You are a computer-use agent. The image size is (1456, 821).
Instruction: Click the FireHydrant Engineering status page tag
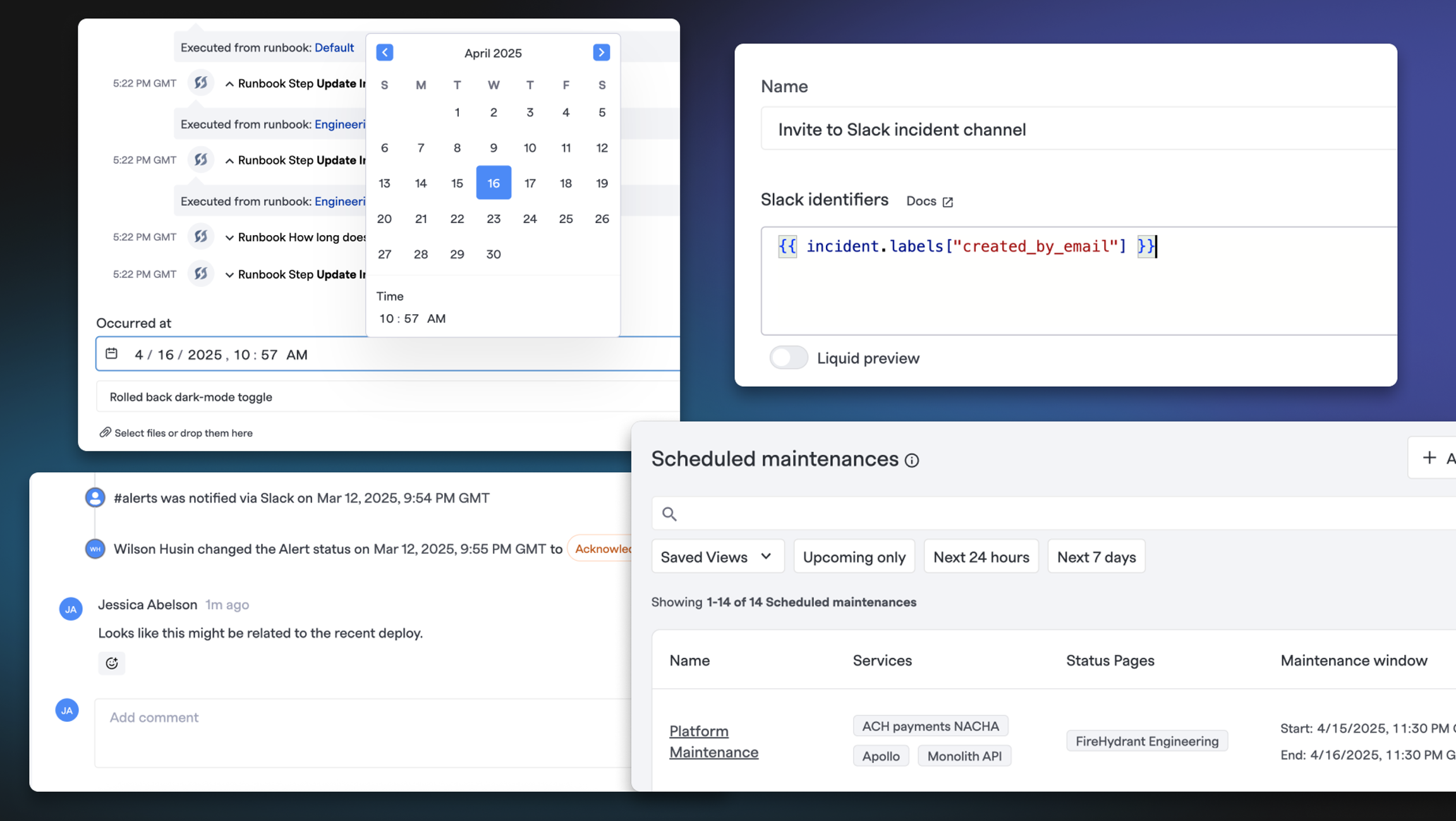1146,741
